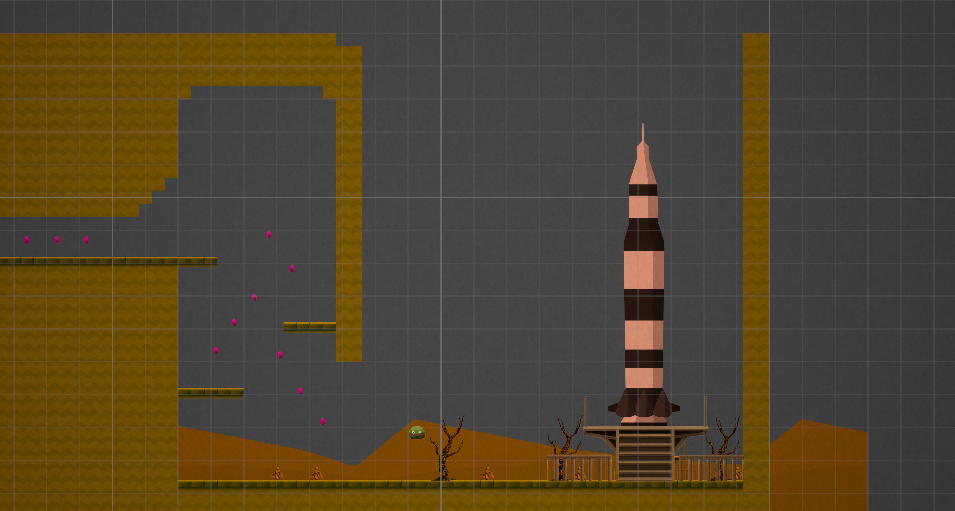Image resolution: width=955 pixels, height=511 pixels.
Task: Click the orange hill beyond the right wall
Action: point(819,464)
